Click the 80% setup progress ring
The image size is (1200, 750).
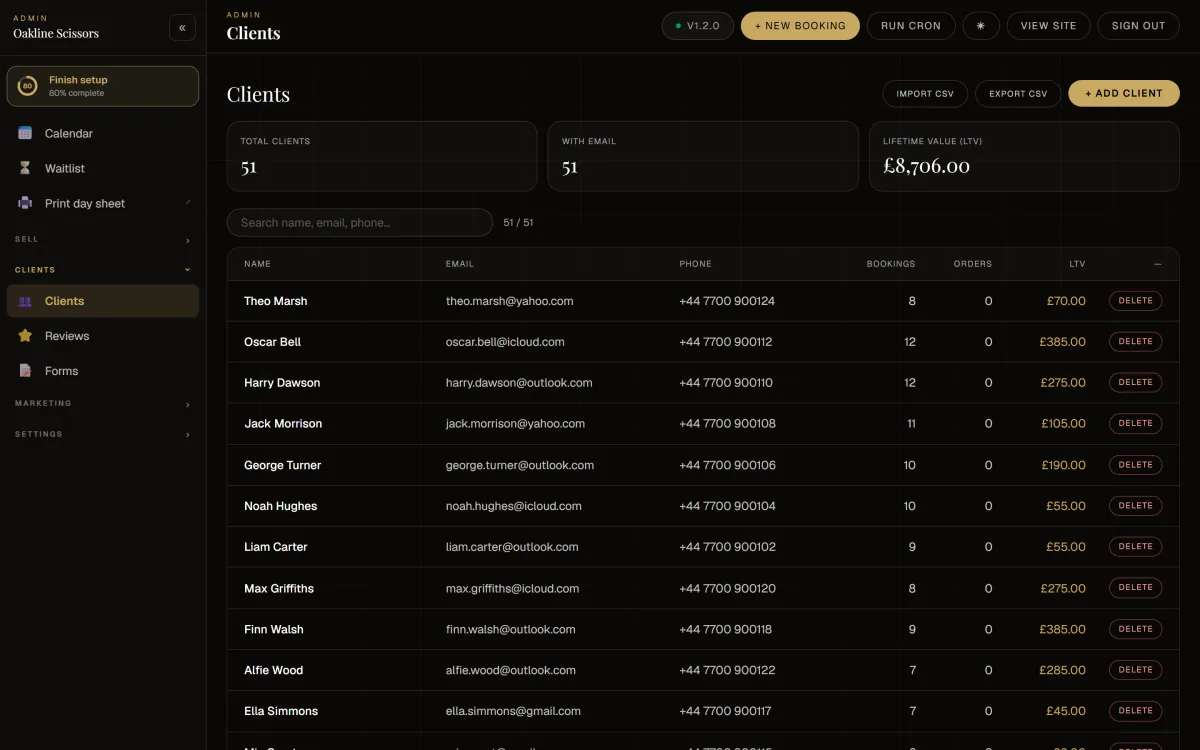[x=28, y=86]
